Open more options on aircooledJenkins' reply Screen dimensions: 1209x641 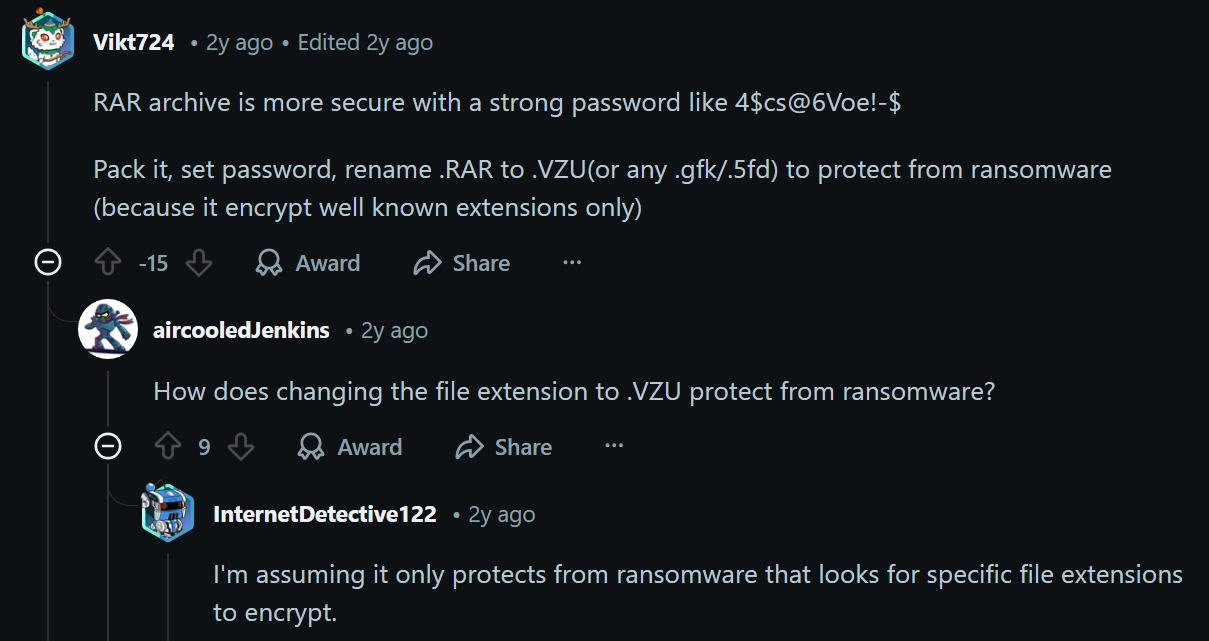tap(614, 447)
